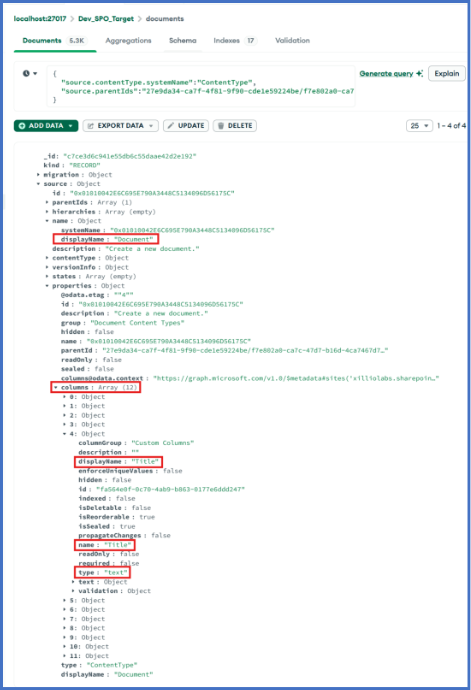This screenshot has height=690, width=471.
Task: Click the displayName "Document" value under name
Action: coord(134,239)
